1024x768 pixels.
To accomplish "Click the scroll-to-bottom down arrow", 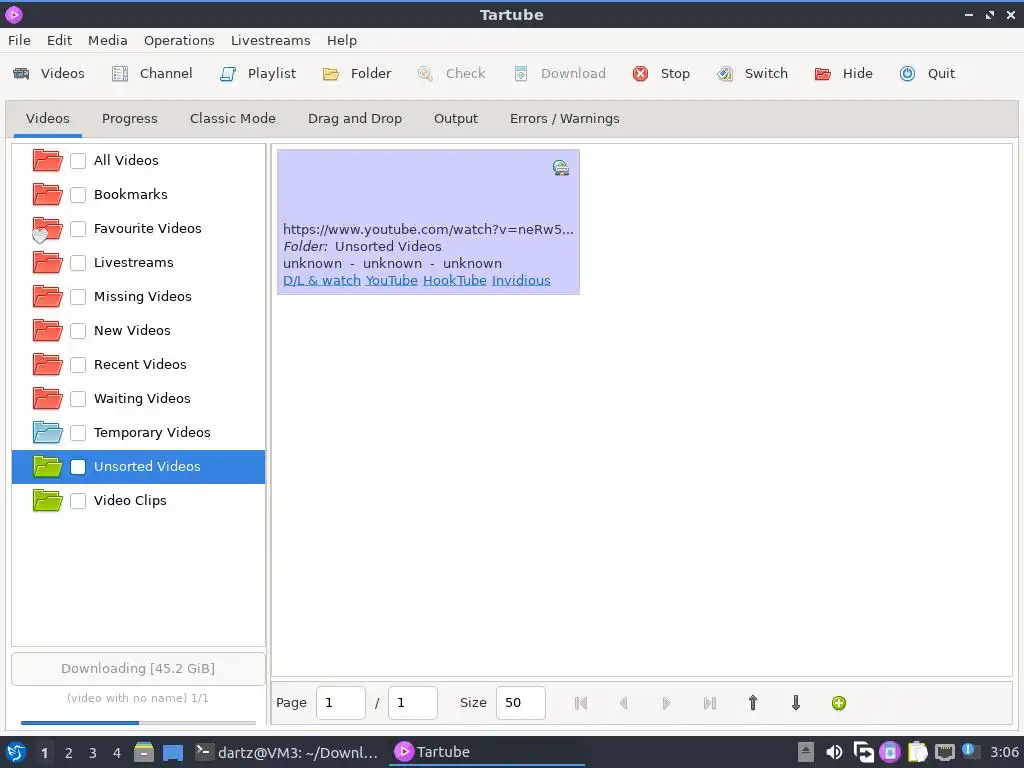I will (x=795, y=703).
